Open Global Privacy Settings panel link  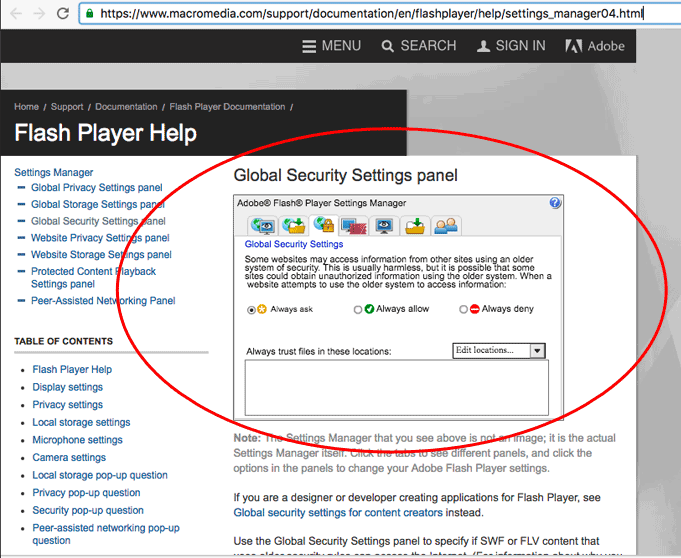tap(97, 188)
